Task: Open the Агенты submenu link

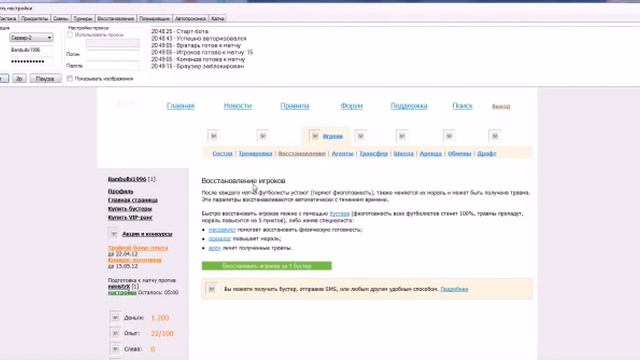Action: 342,153
